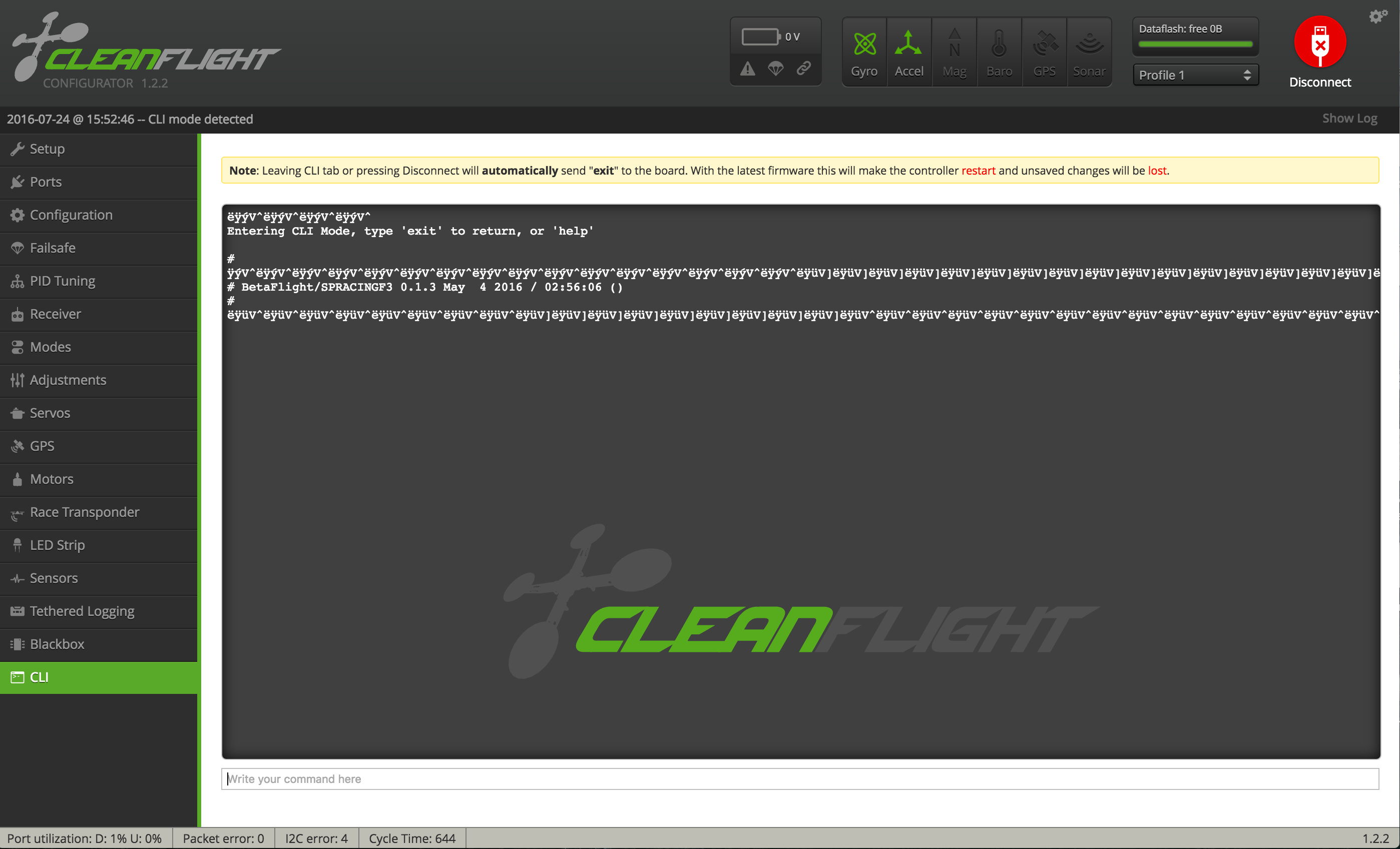Screen dimensions: 1400x849
Task: Click the warning triangle status icon
Action: coord(747,69)
